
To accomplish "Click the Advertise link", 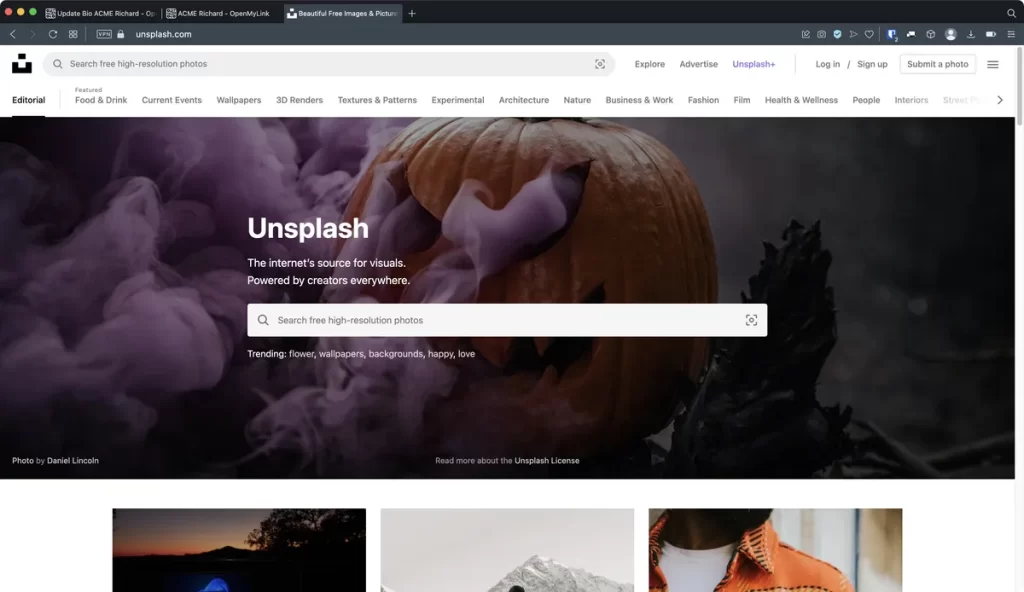I will (698, 64).
